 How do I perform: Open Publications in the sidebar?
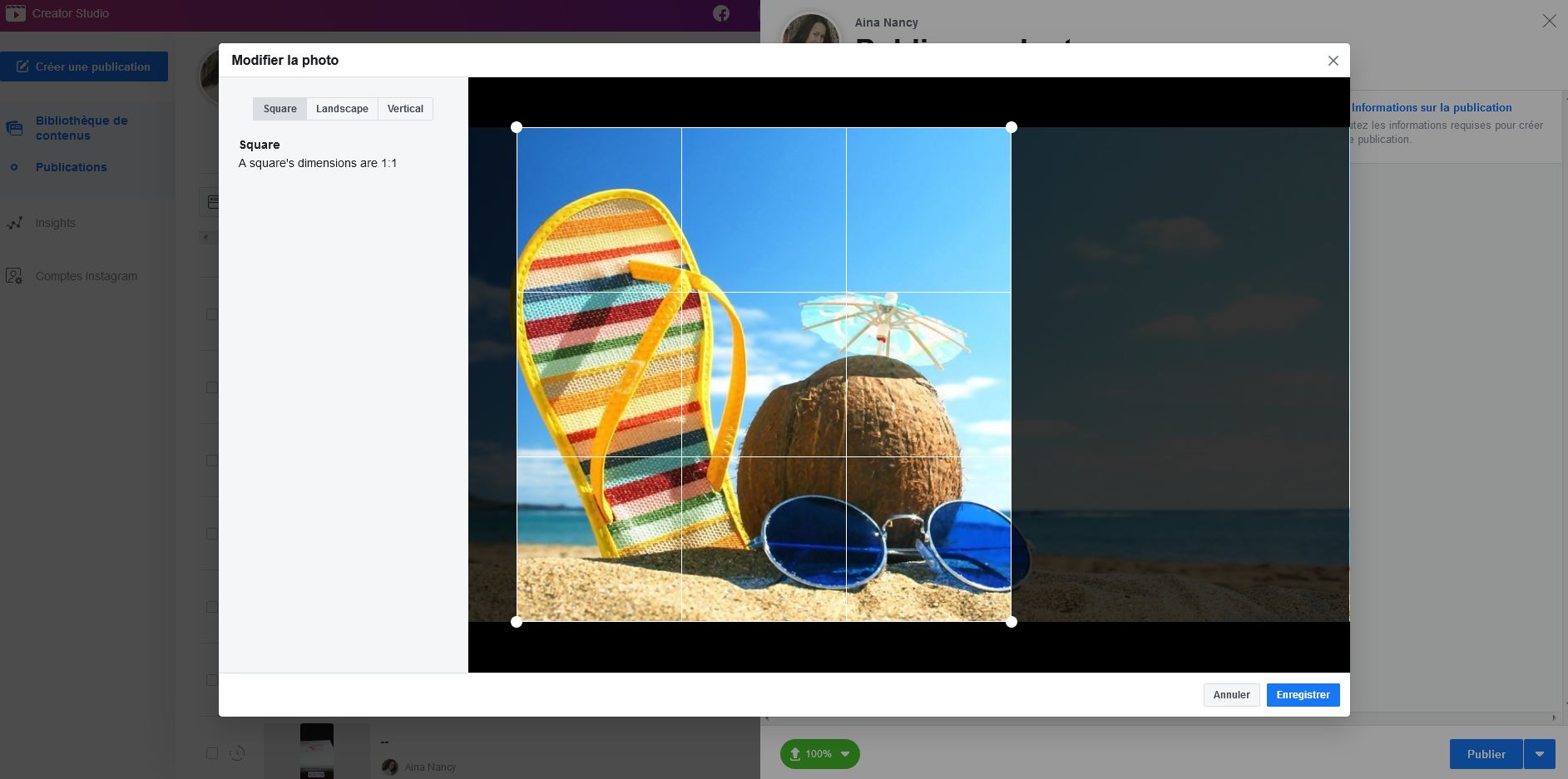[71, 167]
